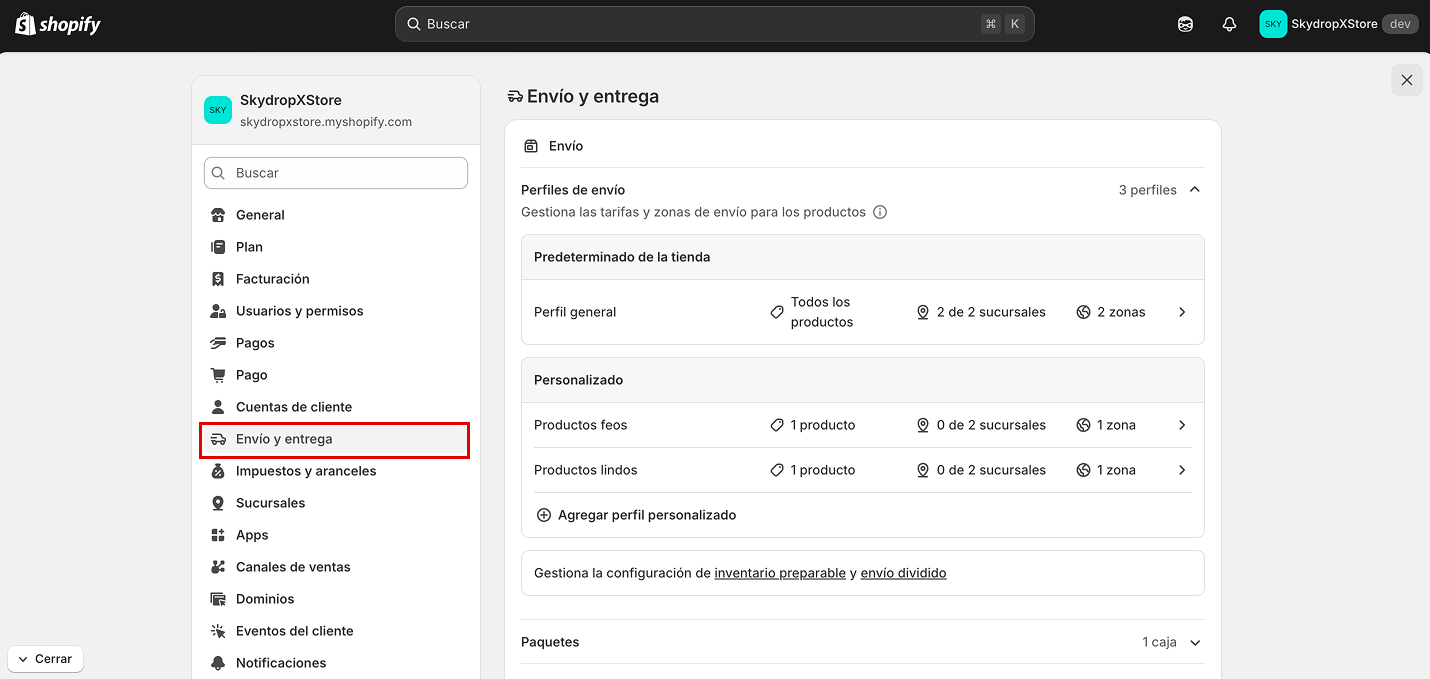The width and height of the screenshot is (1430, 679).
Task: Open General settings
Action: pyautogui.click(x=335, y=215)
